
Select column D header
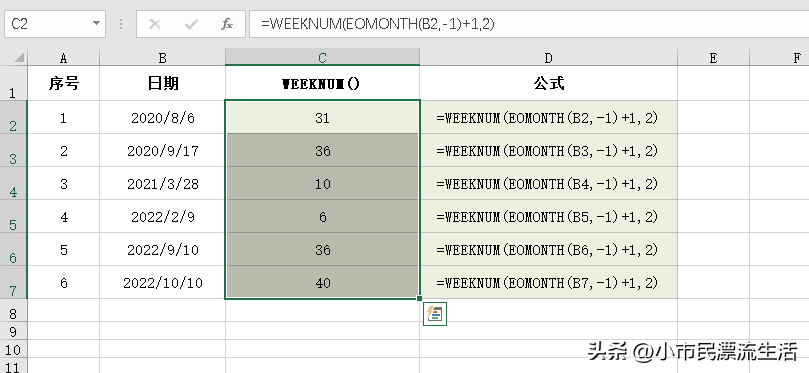click(548, 58)
